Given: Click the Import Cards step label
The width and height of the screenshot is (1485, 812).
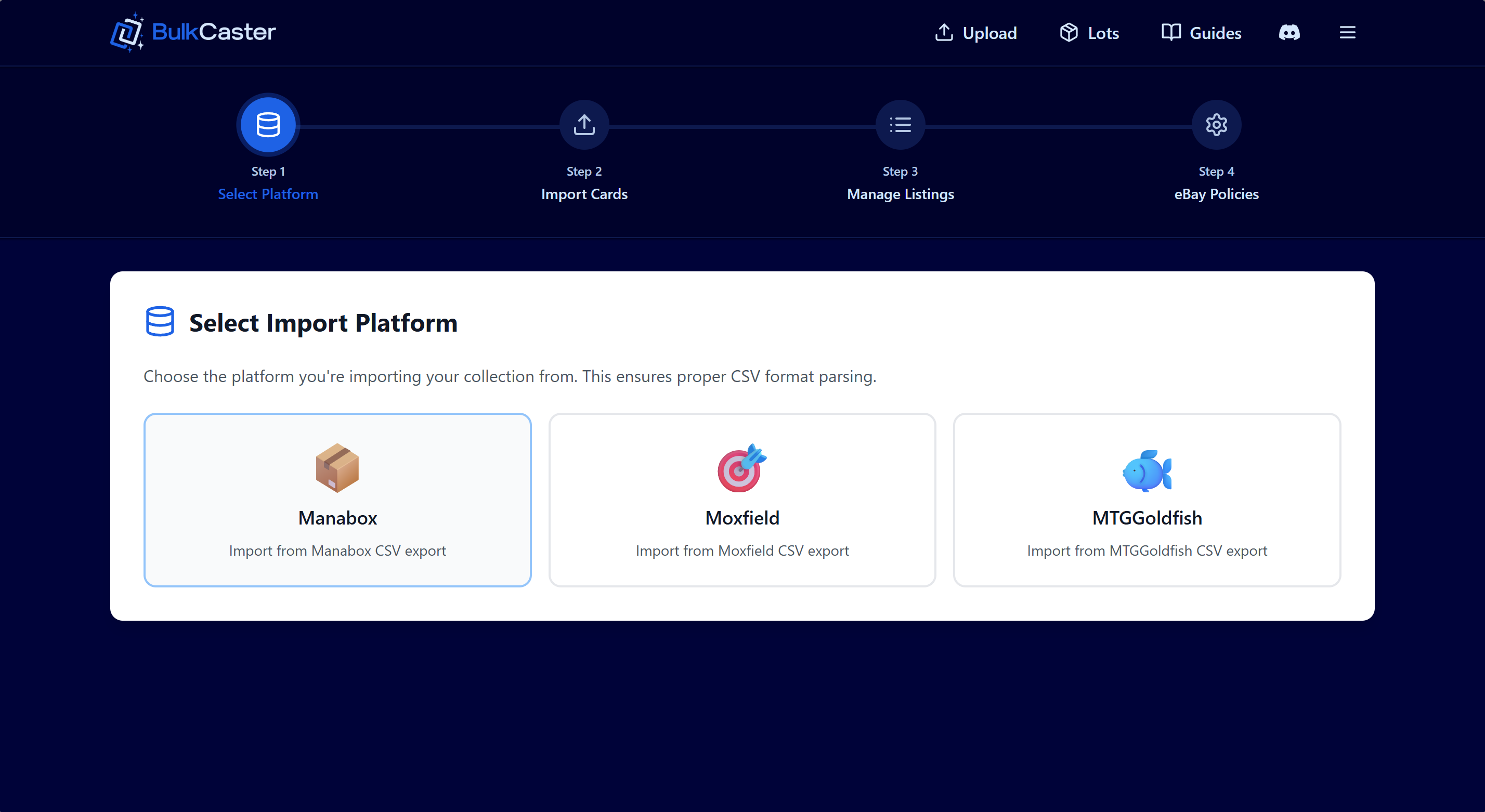Looking at the screenshot, I should tap(584, 194).
